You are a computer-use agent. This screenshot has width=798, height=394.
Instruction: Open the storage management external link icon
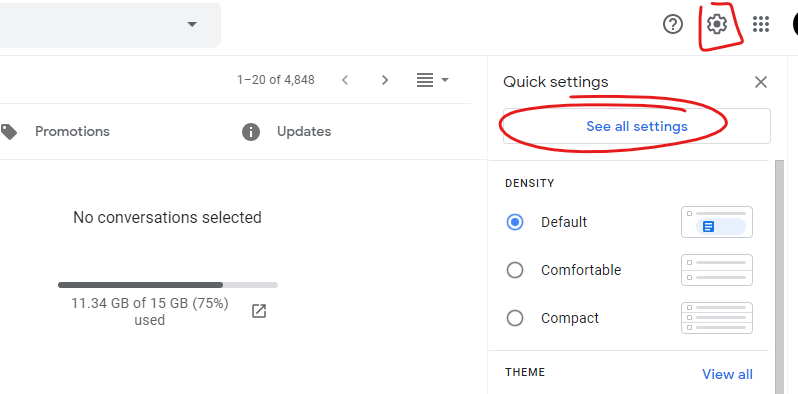(x=259, y=311)
